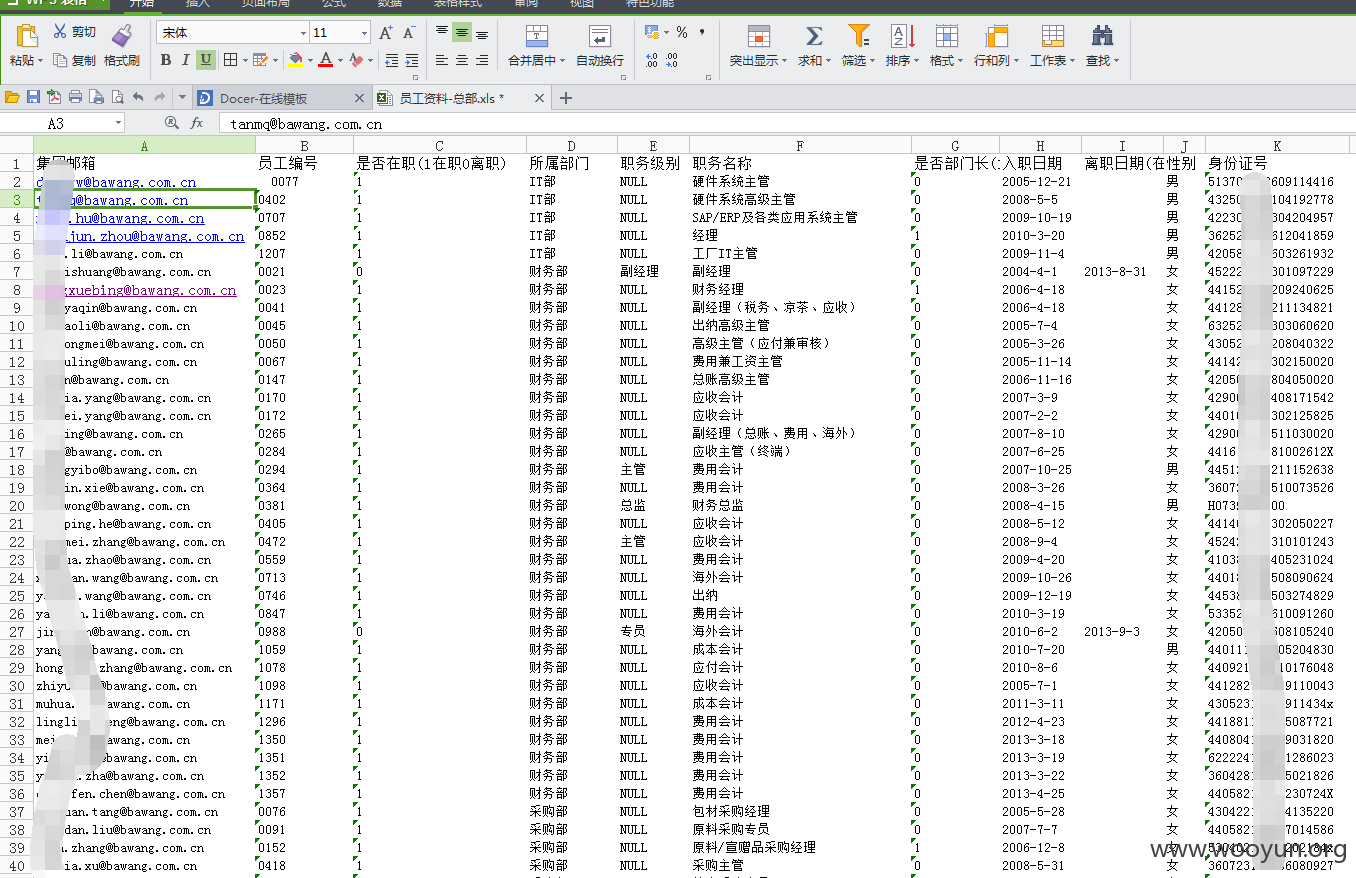This screenshot has width=1356, height=878.
Task: Open a new document tab with plus
Action: coord(565,98)
